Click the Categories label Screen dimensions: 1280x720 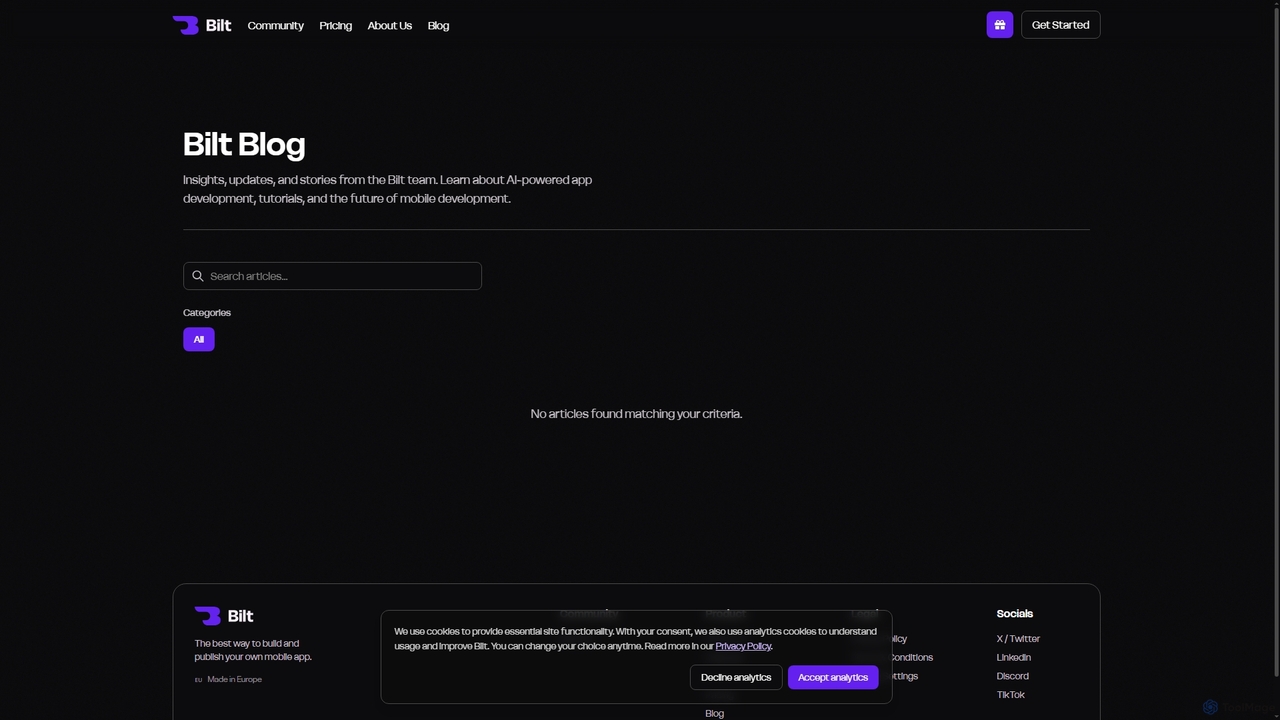point(207,313)
